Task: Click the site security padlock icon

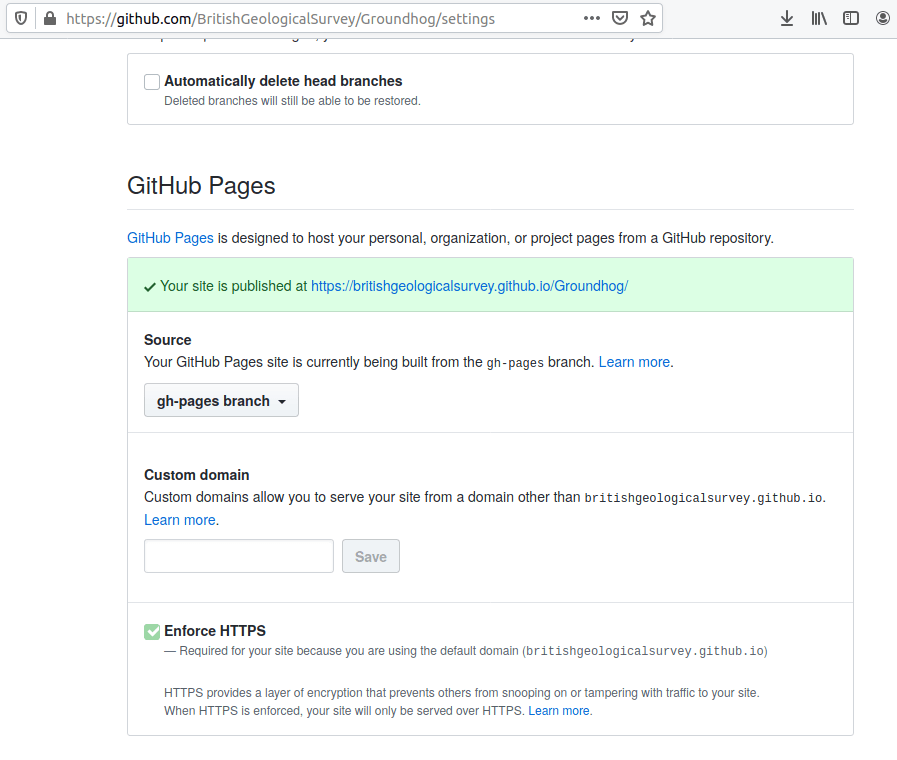Action: 50,18
